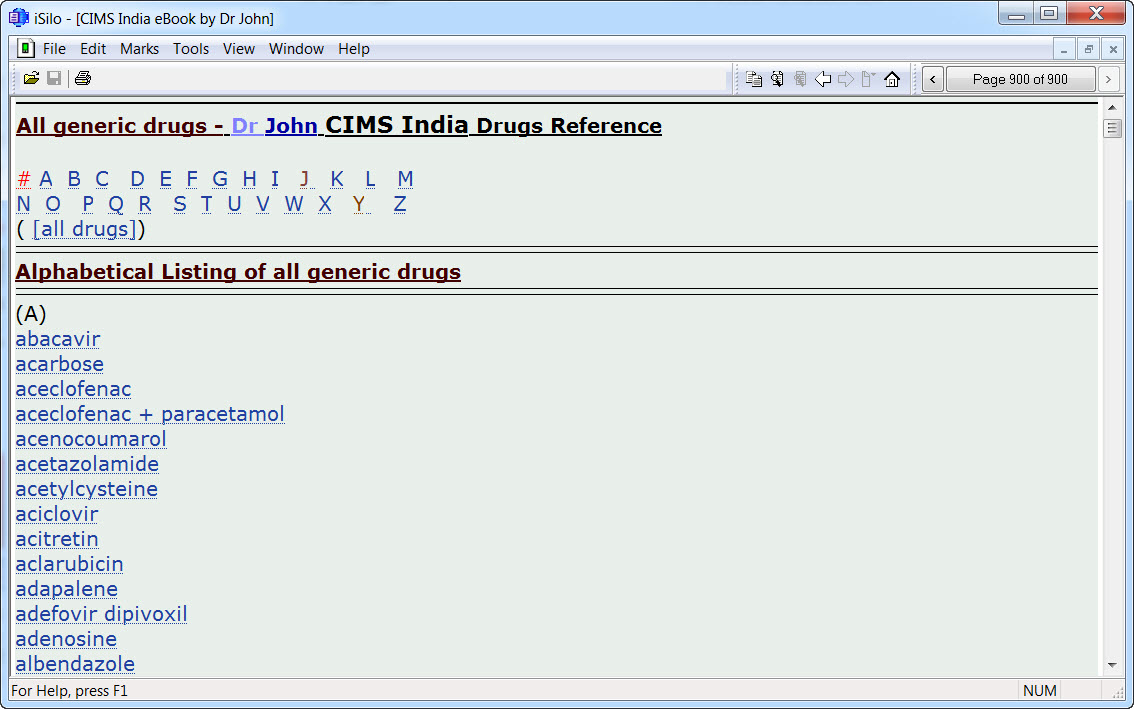Open the [all drugs] link
1134x709 pixels.
click(85, 229)
